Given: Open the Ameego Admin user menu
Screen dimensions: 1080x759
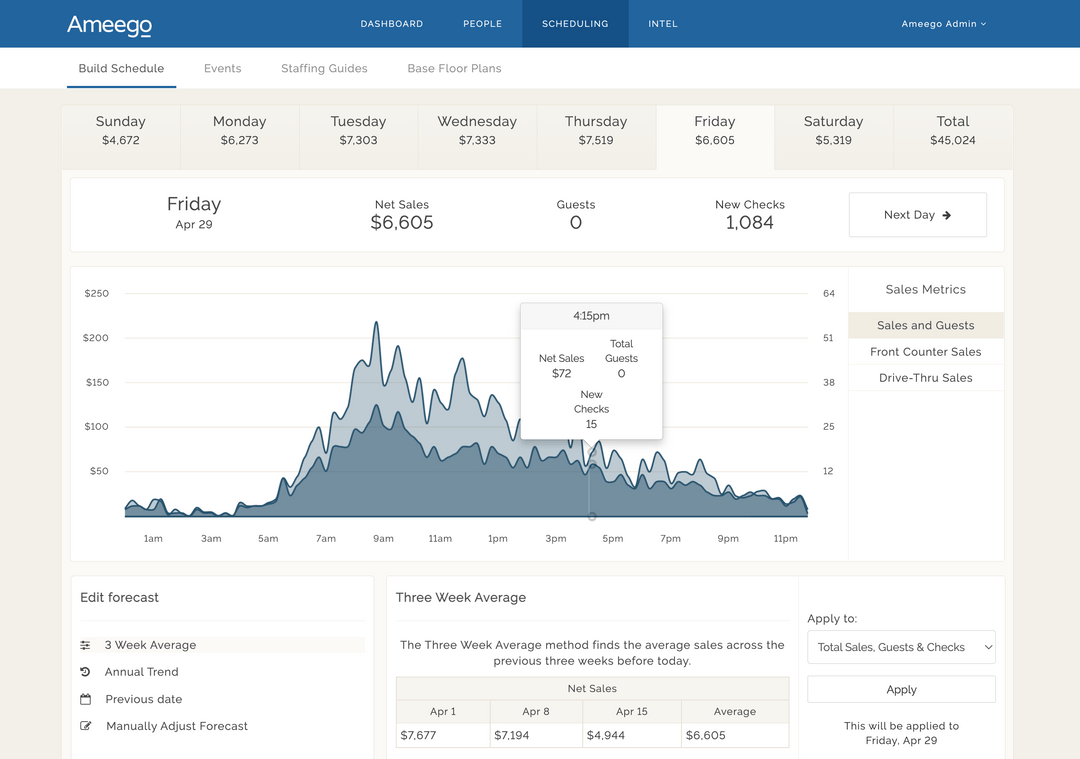Looking at the screenshot, I should pyautogui.click(x=943, y=24).
